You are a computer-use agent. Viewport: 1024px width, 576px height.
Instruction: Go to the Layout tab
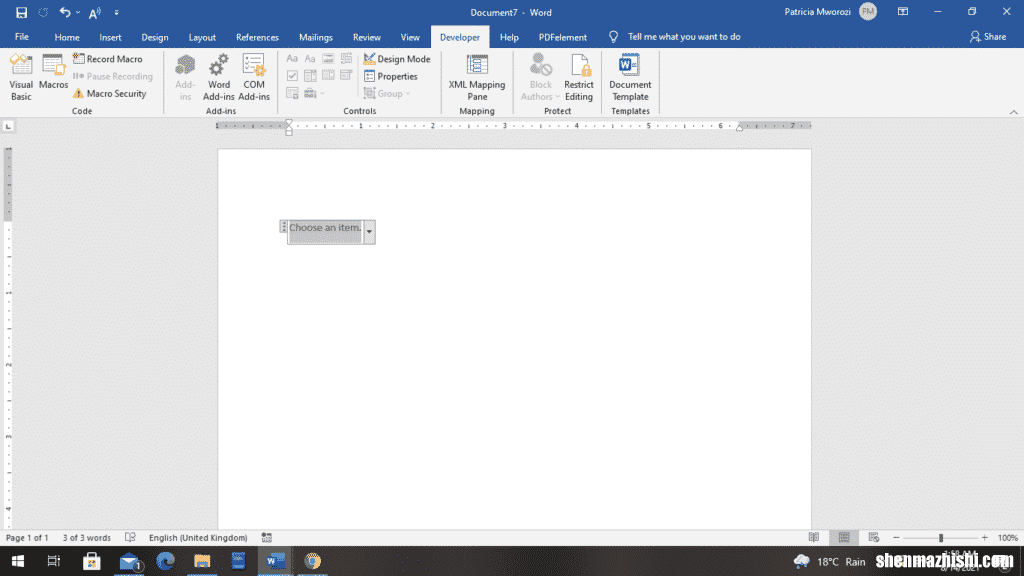click(x=202, y=37)
